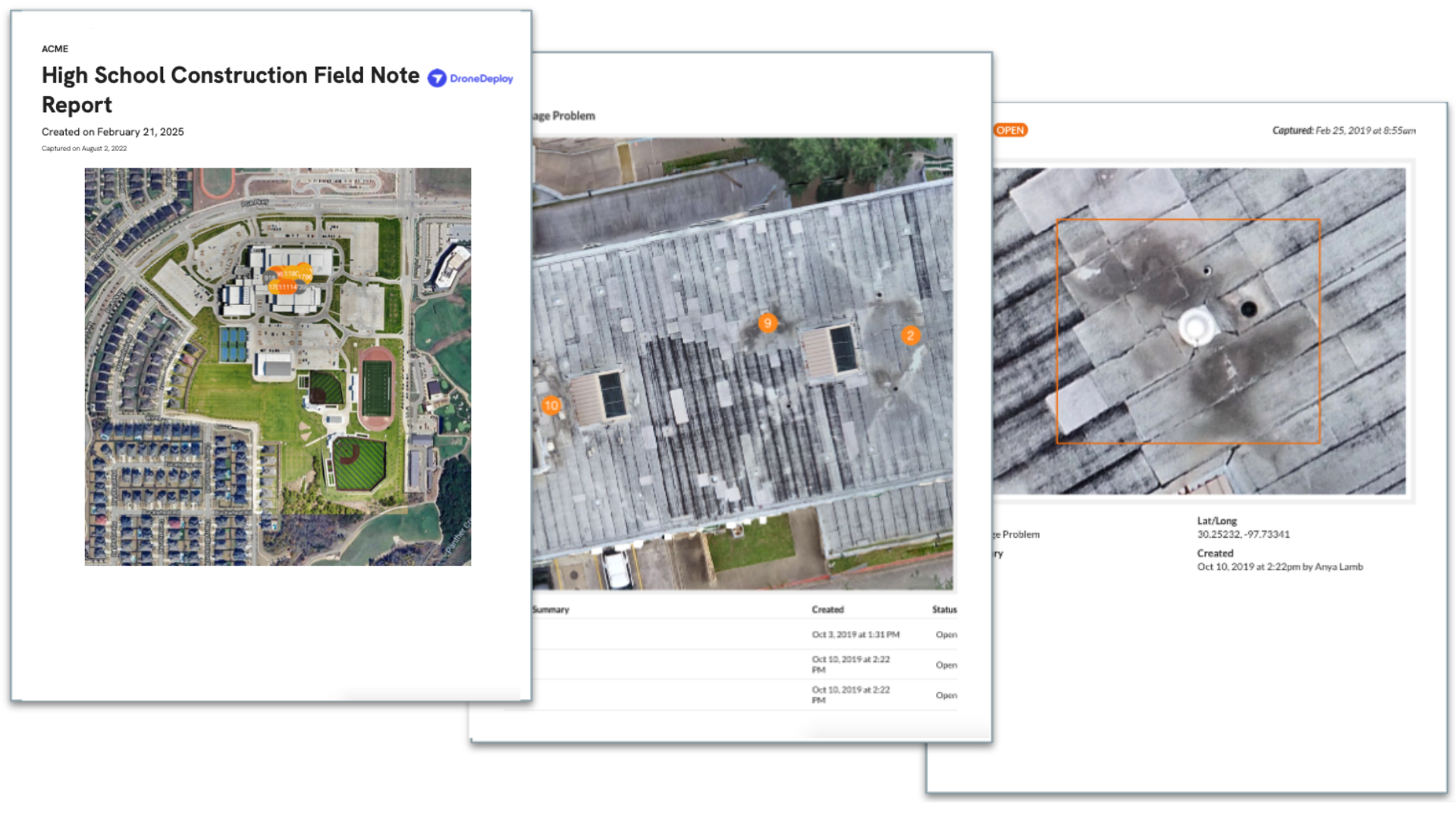This screenshot has height=819, width=1456.
Task: Select map marker number 10 on the roof
Action: click(551, 406)
